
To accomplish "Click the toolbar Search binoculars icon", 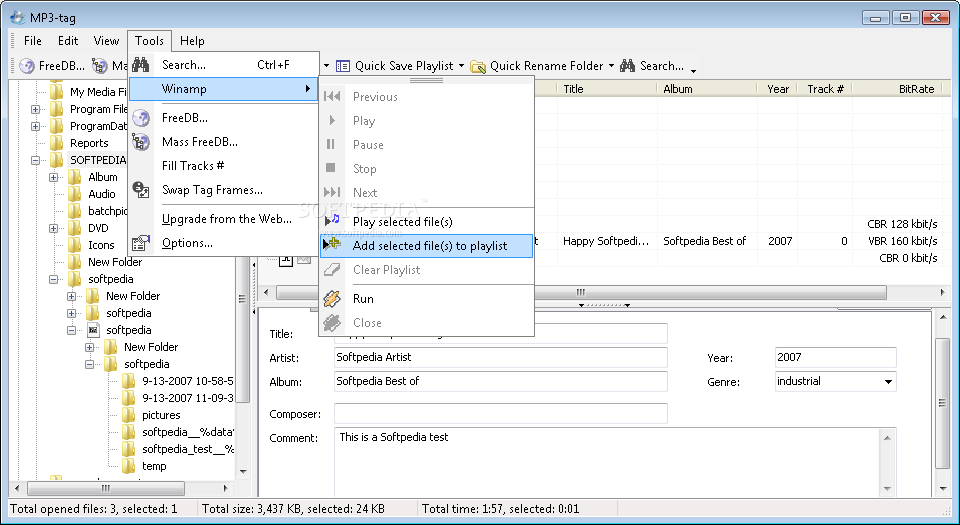I will [x=628, y=65].
